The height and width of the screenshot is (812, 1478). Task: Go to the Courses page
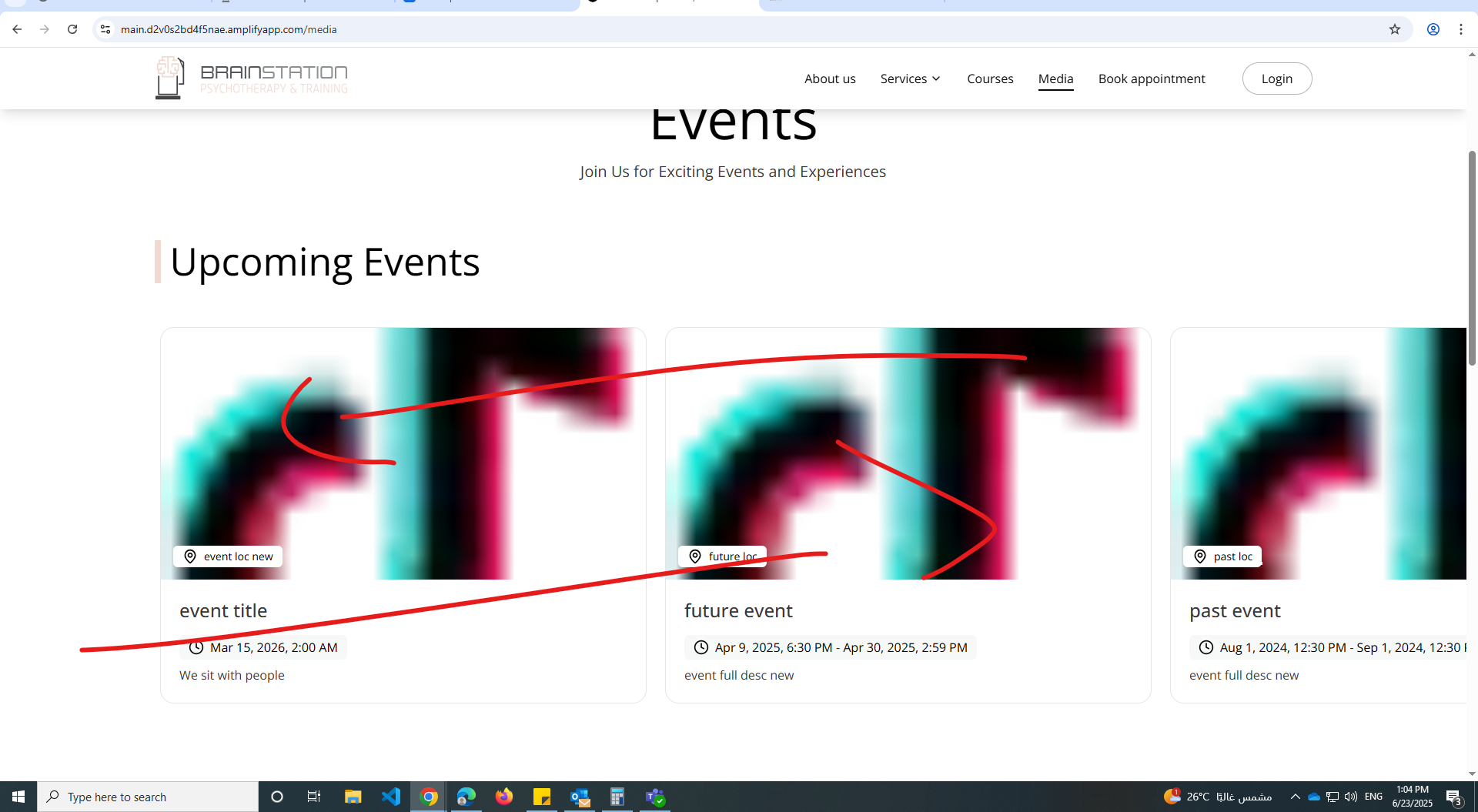click(x=990, y=79)
